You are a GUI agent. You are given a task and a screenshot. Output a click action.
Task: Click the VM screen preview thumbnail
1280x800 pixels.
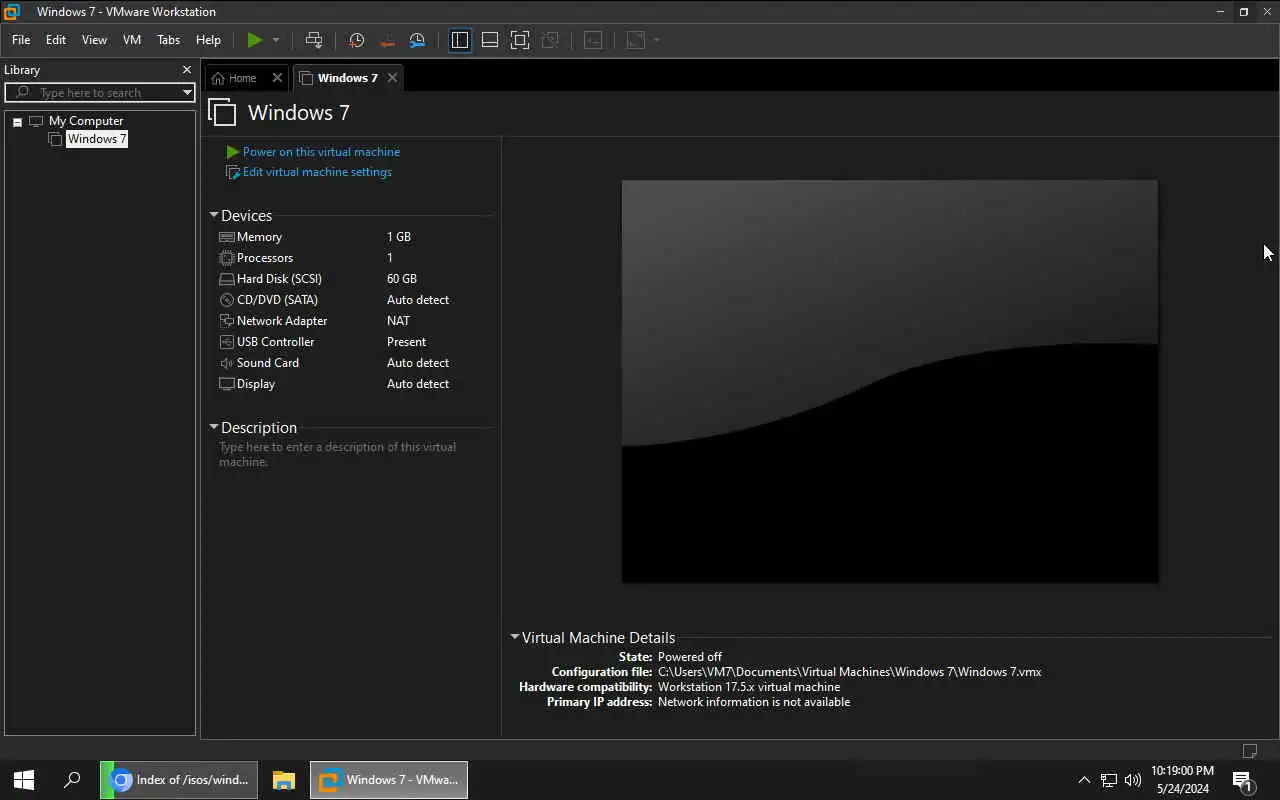click(x=890, y=381)
